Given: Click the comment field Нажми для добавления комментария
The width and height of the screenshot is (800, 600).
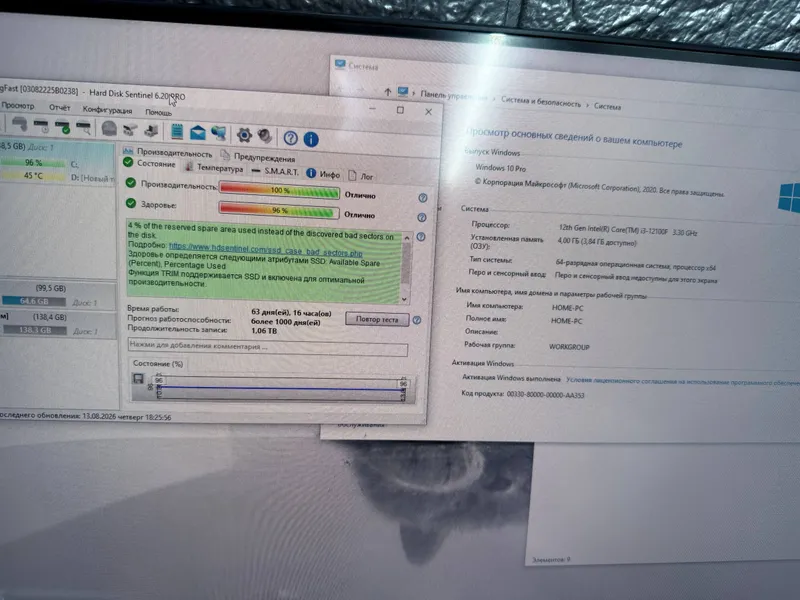Looking at the screenshot, I should pyautogui.click(x=268, y=347).
